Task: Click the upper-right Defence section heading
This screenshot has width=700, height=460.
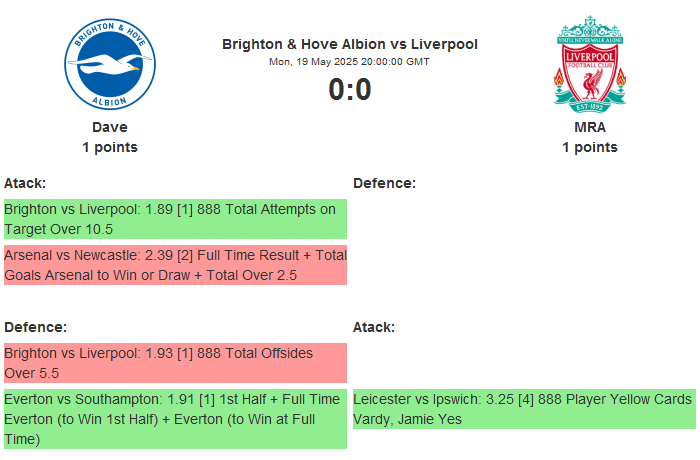Action: click(384, 183)
